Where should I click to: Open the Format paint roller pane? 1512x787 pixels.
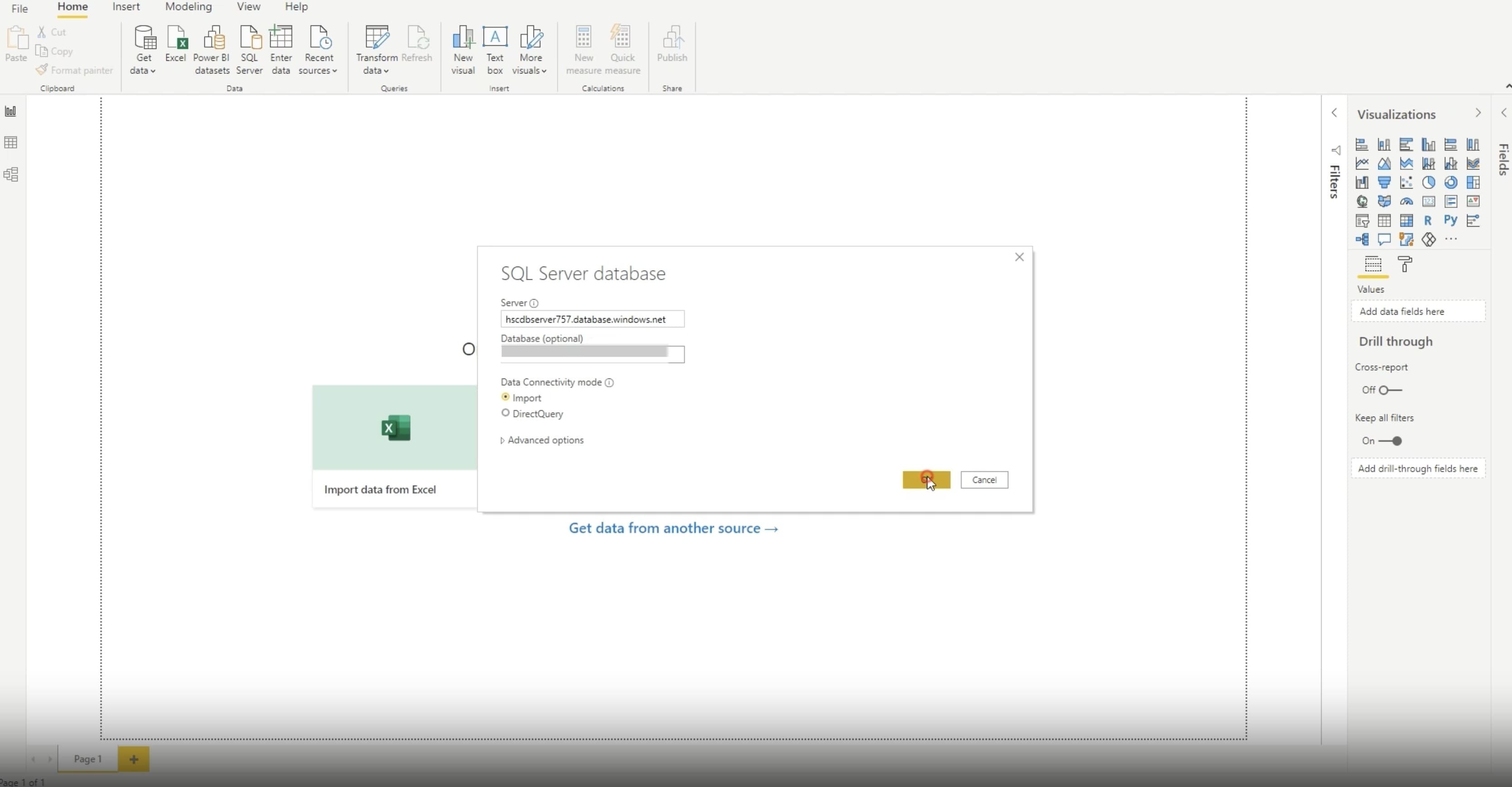click(x=1405, y=265)
